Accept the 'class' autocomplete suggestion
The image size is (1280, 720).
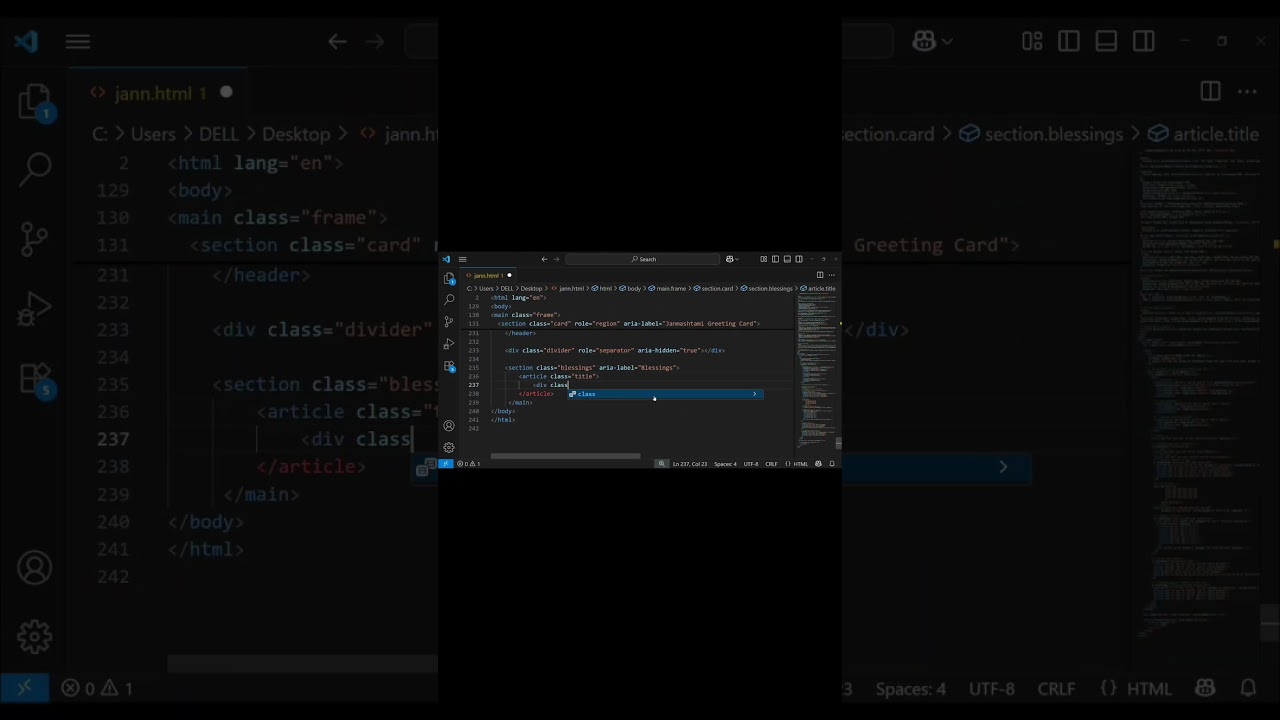tap(666, 394)
